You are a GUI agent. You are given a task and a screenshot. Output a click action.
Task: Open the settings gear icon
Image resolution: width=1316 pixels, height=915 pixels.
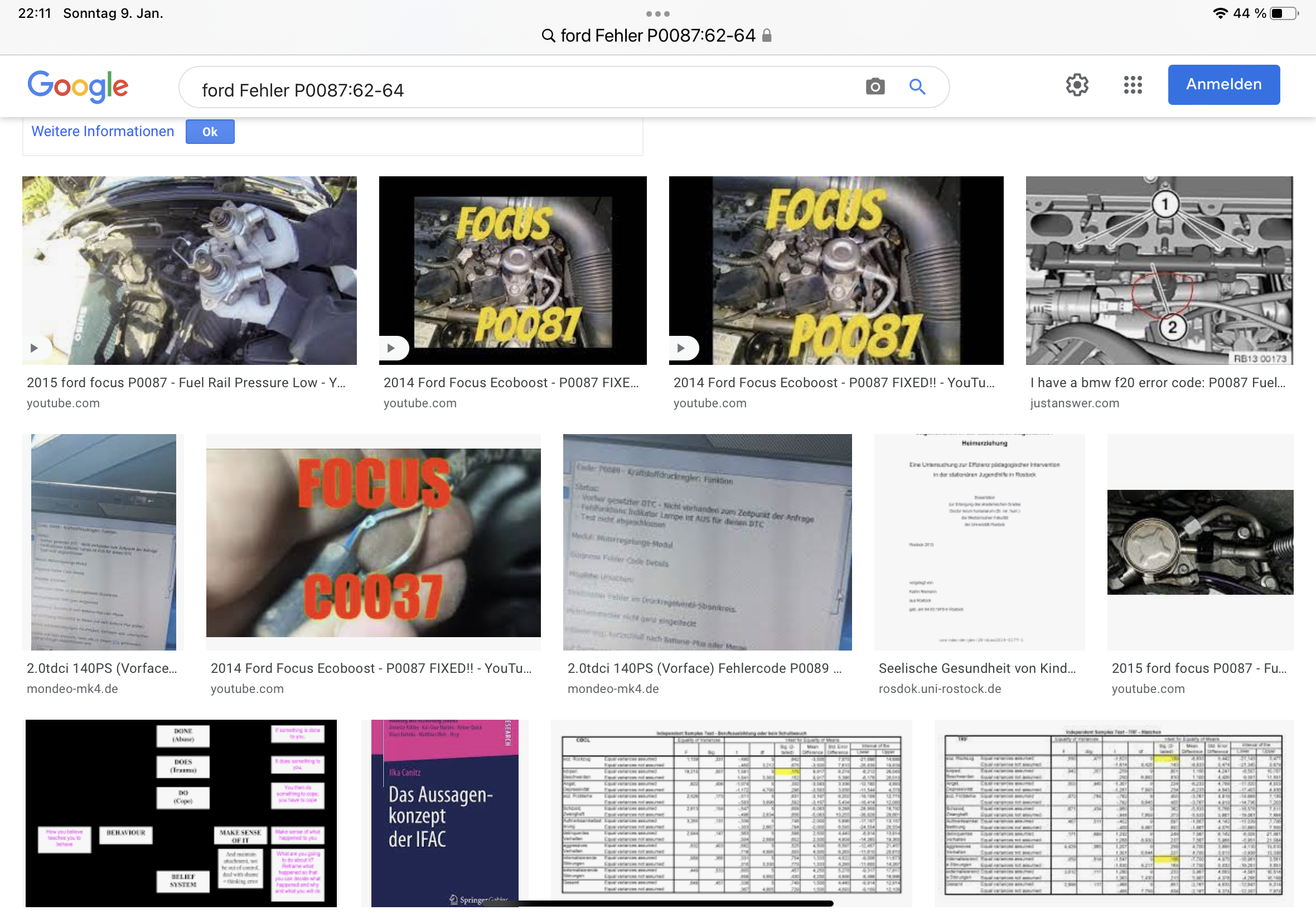point(1077,85)
